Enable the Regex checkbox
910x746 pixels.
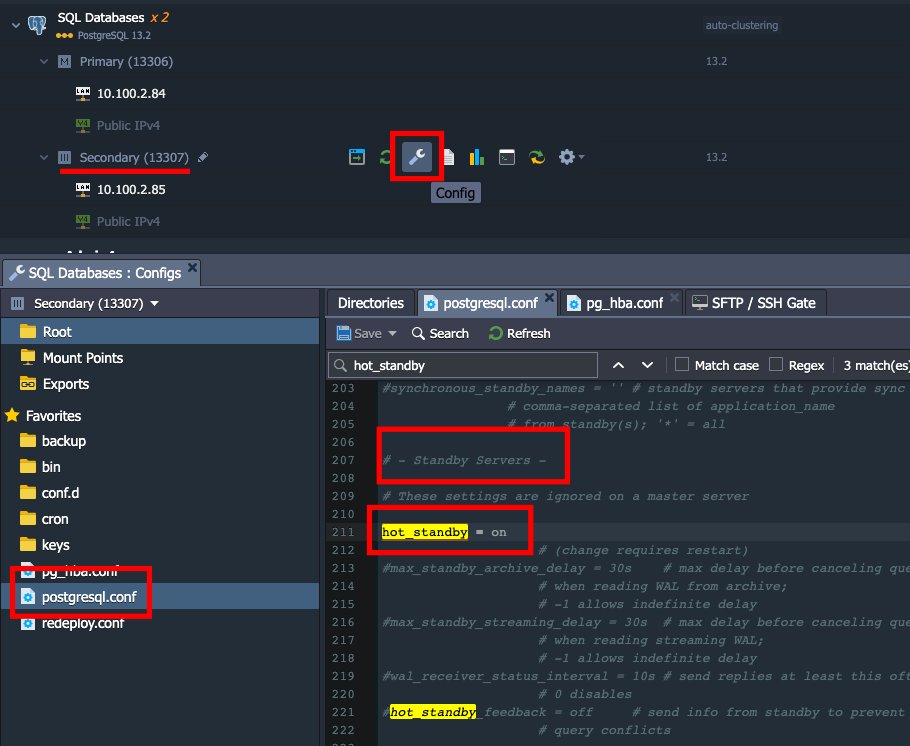point(775,365)
